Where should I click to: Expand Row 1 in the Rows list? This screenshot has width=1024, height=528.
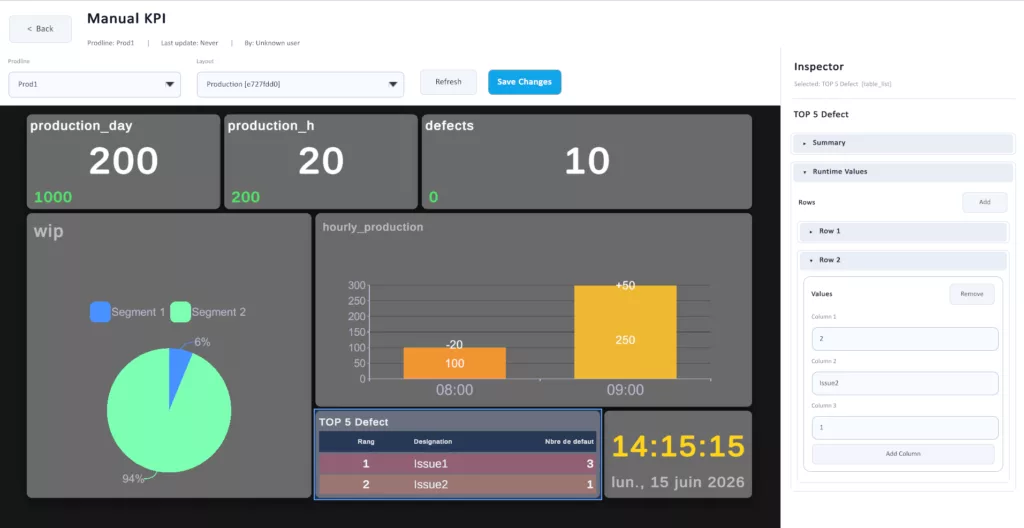point(903,231)
